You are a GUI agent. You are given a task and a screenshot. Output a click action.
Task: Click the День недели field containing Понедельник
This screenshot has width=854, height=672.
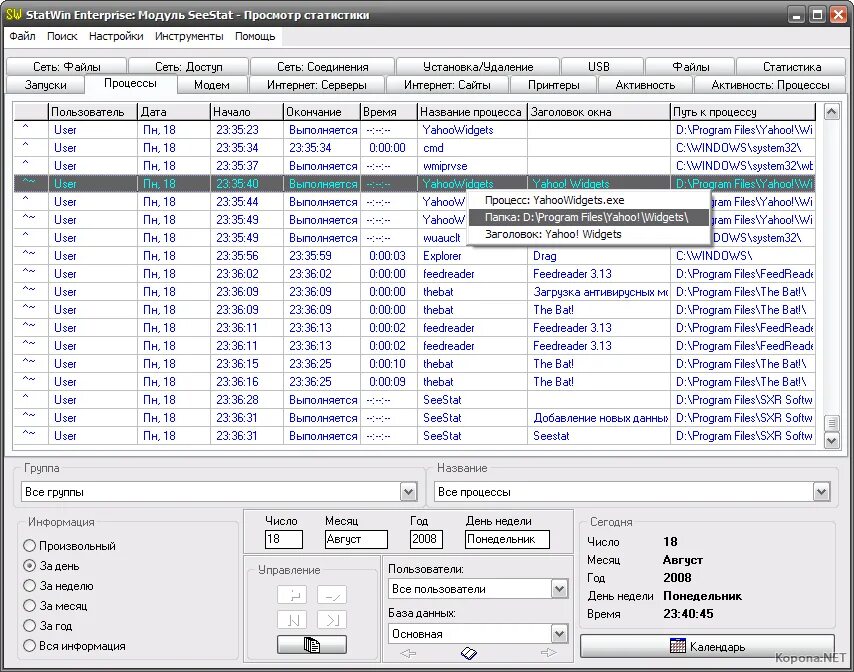pos(507,539)
